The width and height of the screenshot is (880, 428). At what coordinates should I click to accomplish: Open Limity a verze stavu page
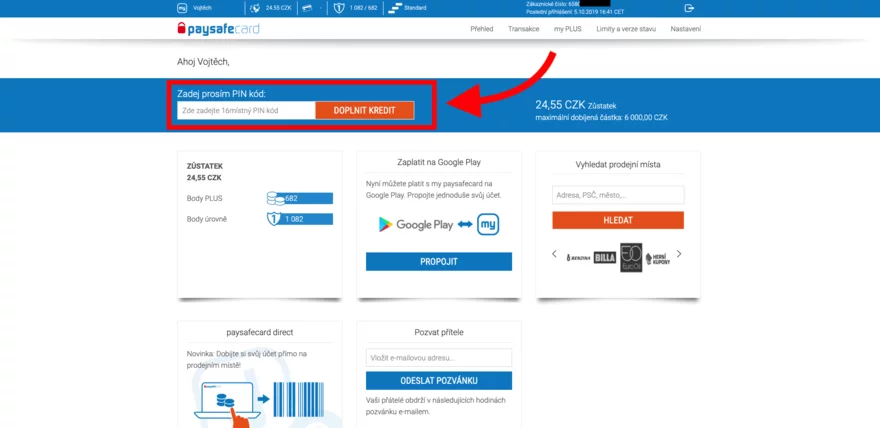tap(628, 29)
